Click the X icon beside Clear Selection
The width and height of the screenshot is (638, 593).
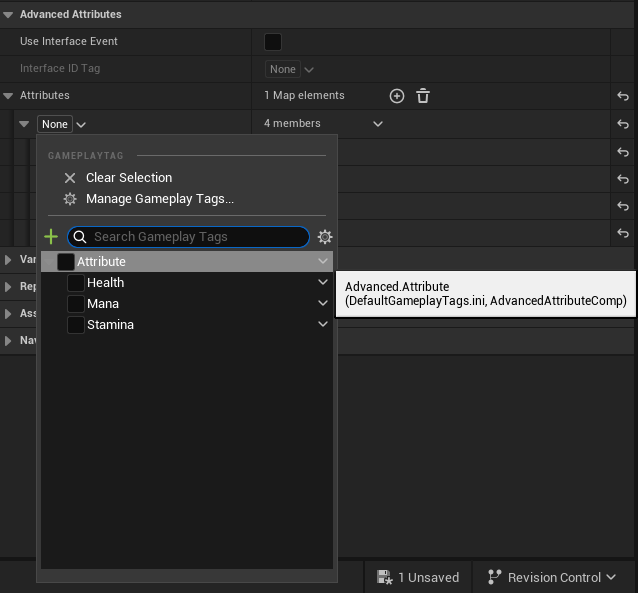tap(70, 178)
